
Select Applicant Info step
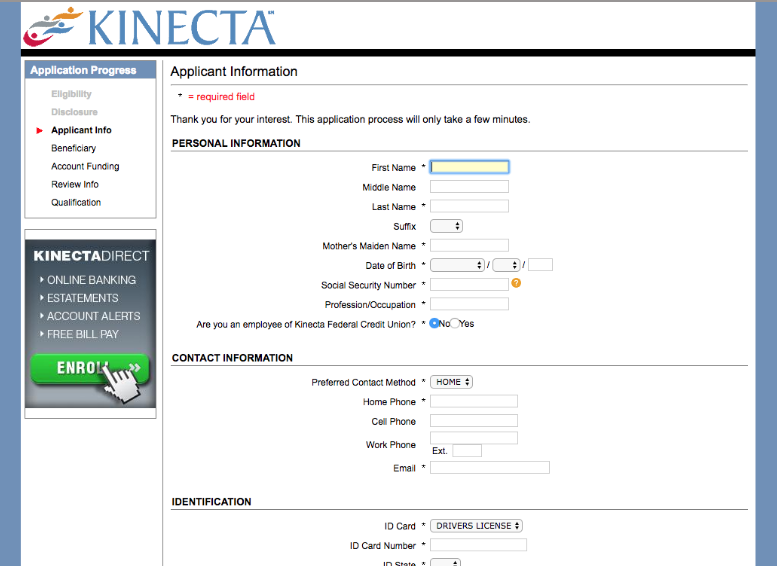[x=81, y=130]
